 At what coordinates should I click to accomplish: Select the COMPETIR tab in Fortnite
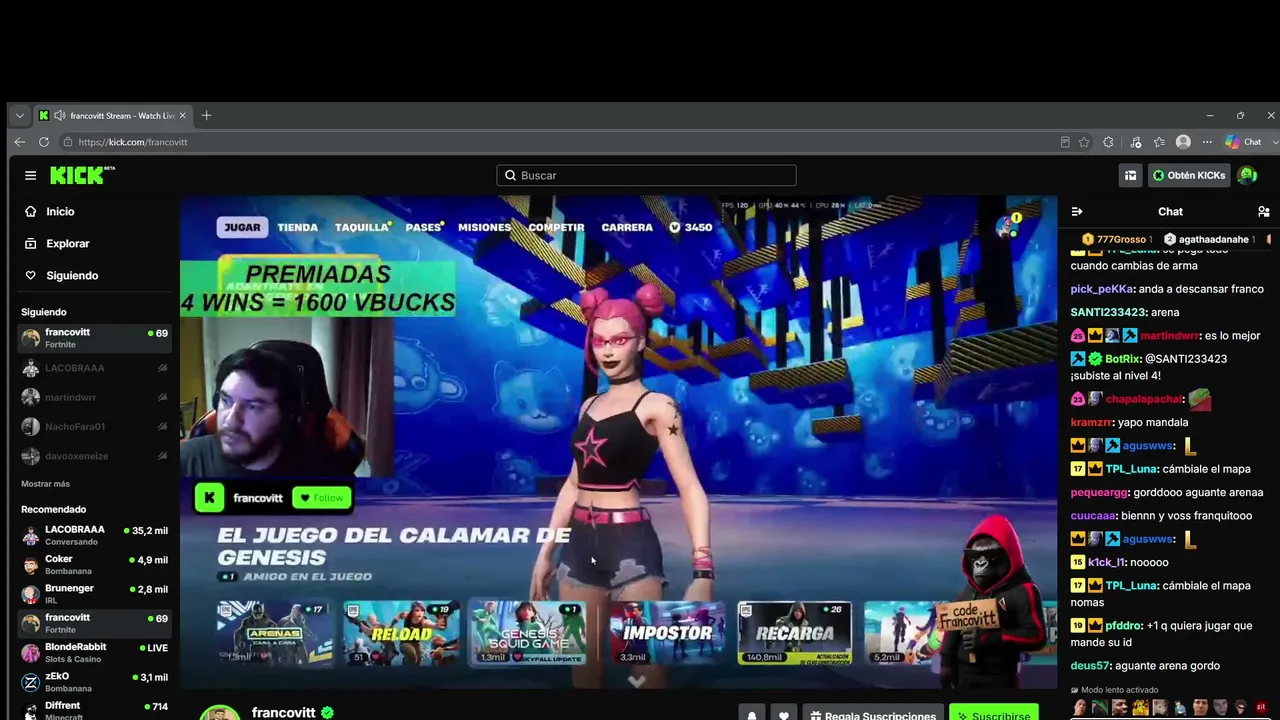point(556,227)
